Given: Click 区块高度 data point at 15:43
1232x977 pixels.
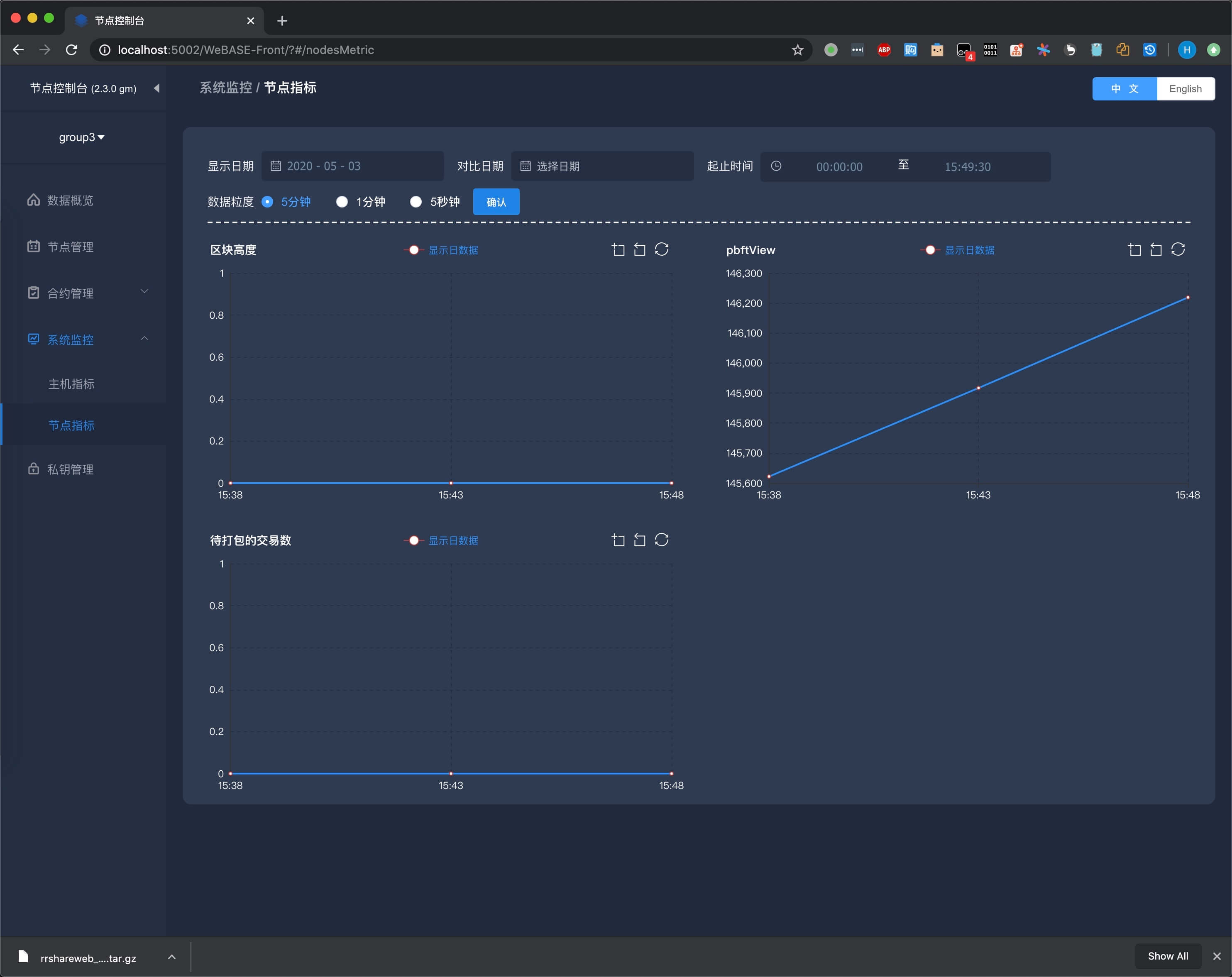Looking at the screenshot, I should click(451, 484).
